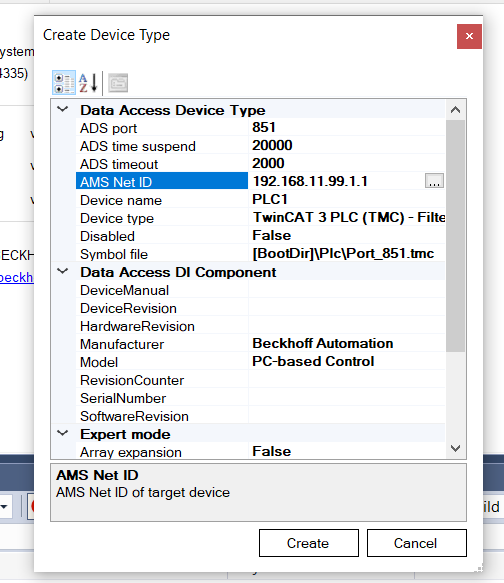Select the SoftwareRevision property row
The image size is (504, 583).
point(260,416)
